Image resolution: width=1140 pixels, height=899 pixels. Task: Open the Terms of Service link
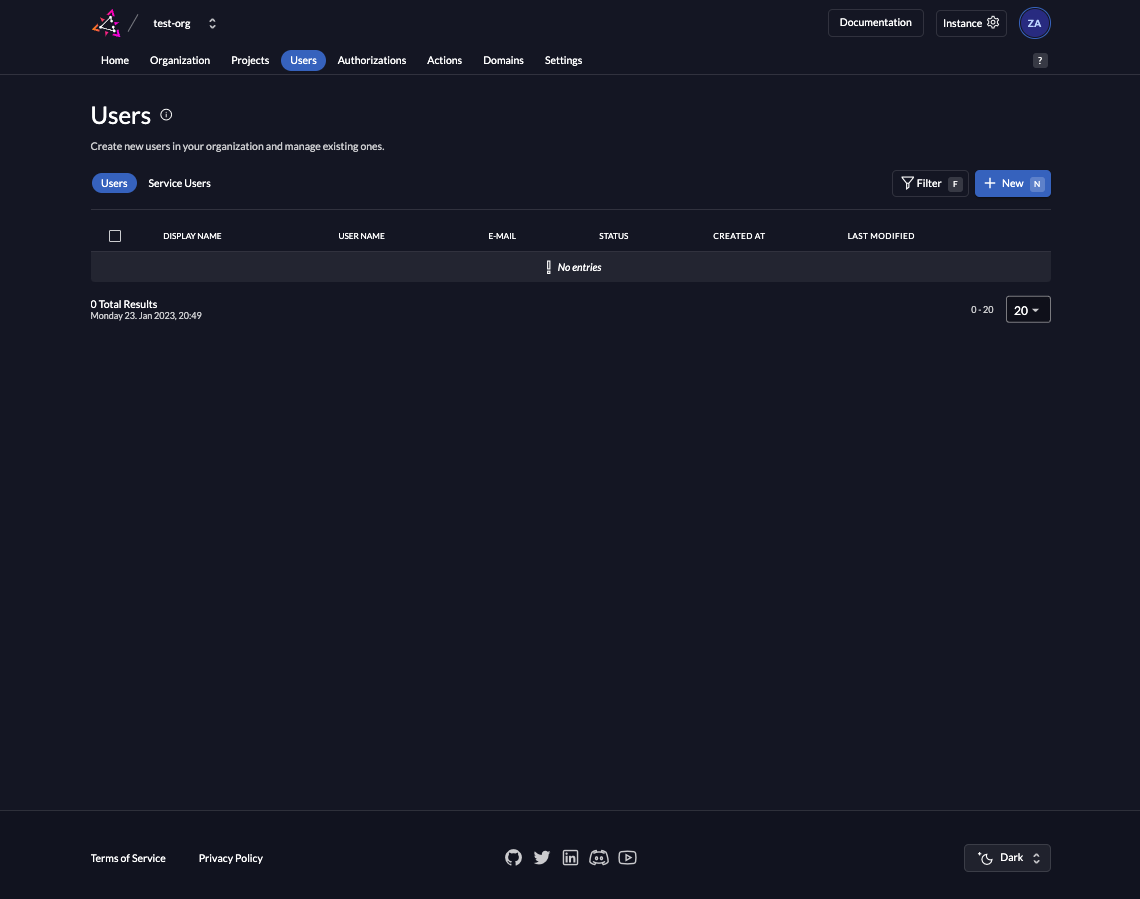pos(128,858)
